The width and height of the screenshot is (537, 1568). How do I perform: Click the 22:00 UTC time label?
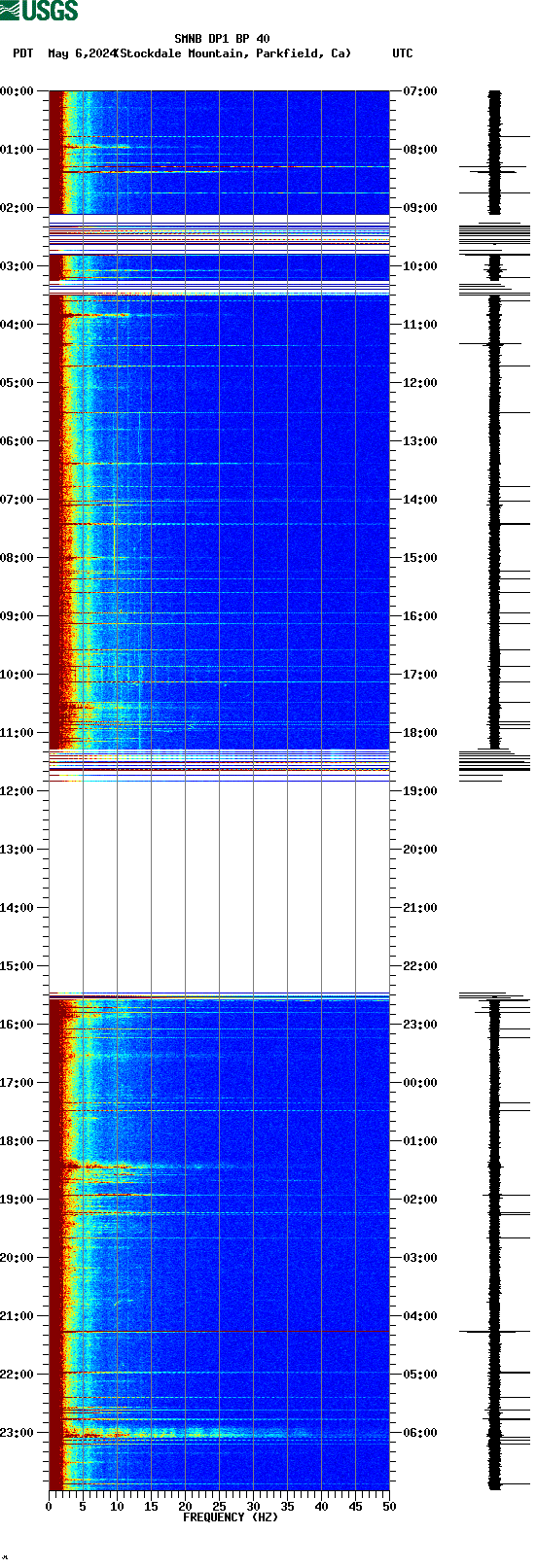(x=420, y=966)
